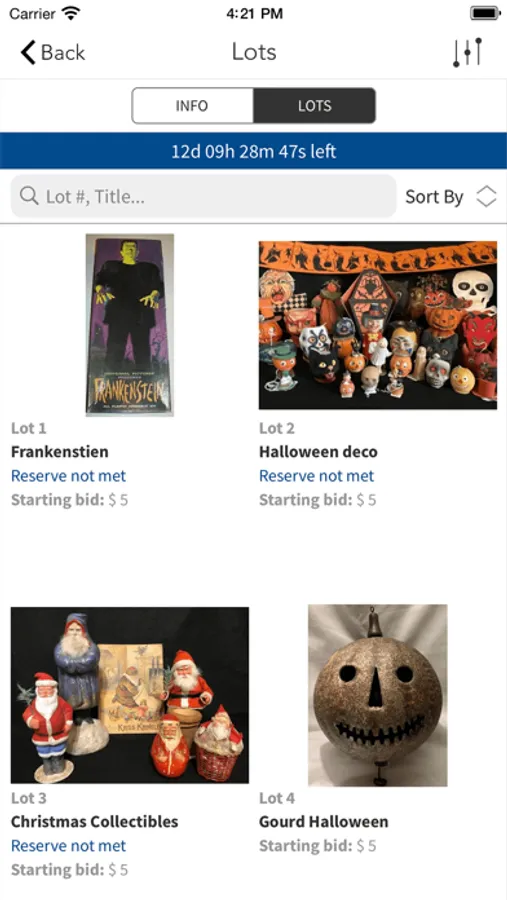Tap the Frankenstien lot title
Image resolution: width=507 pixels, height=900 pixels.
pyautogui.click(x=60, y=452)
